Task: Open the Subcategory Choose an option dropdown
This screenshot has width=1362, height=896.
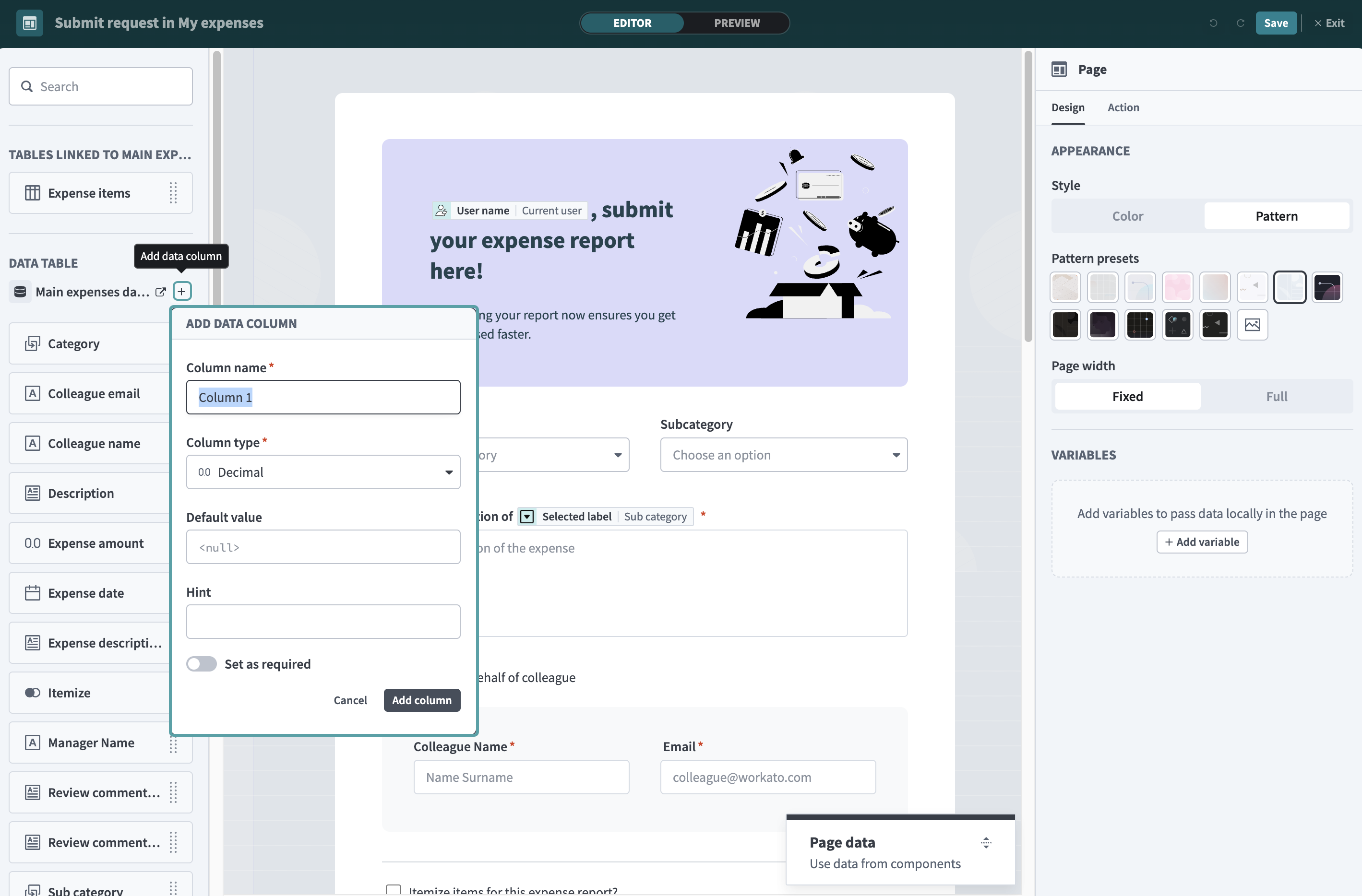Action: click(783, 455)
